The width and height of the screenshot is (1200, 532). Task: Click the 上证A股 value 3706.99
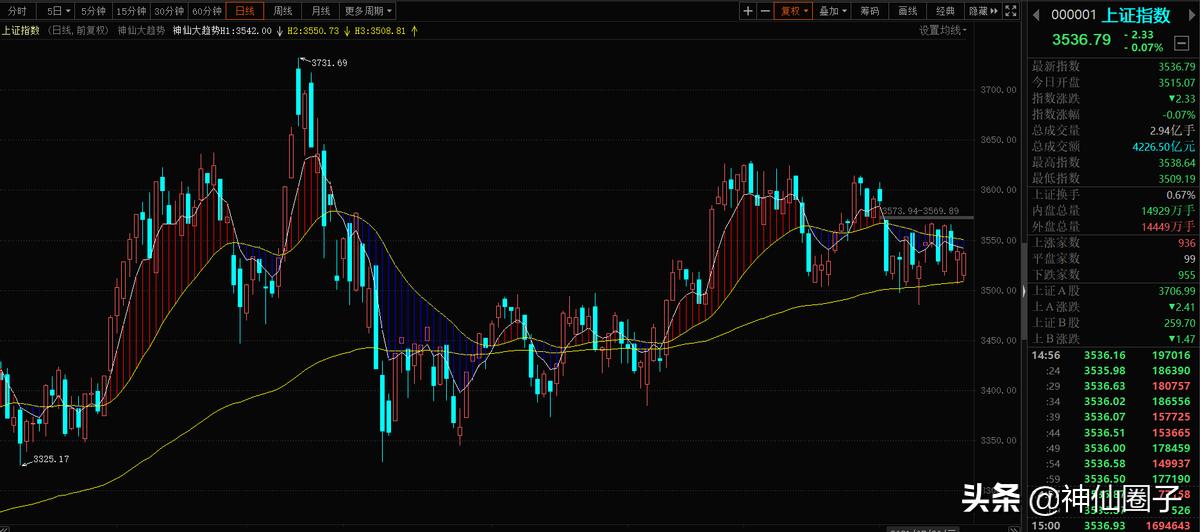1175,290
